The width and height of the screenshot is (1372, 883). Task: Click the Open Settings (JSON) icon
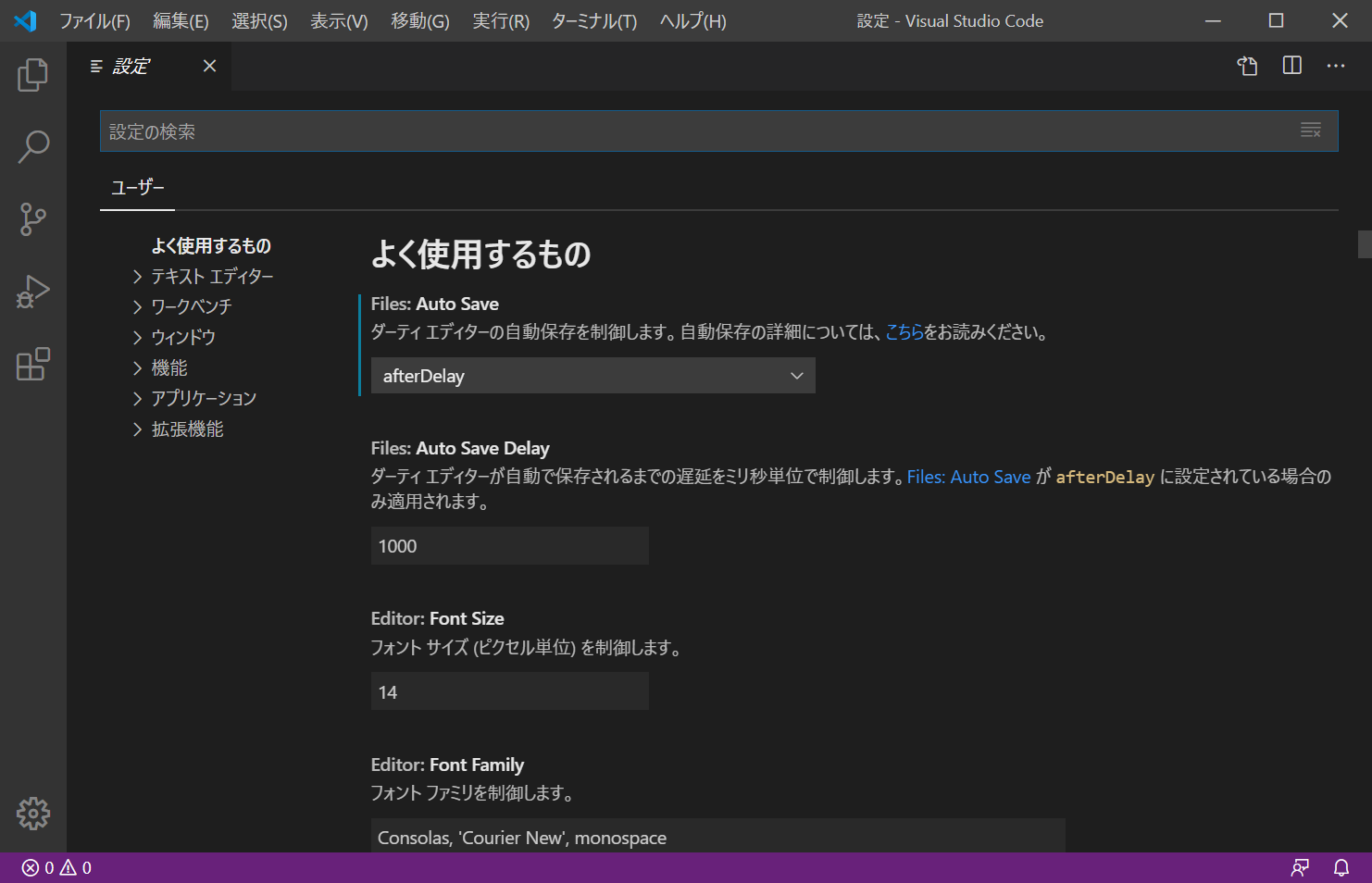tap(1247, 66)
